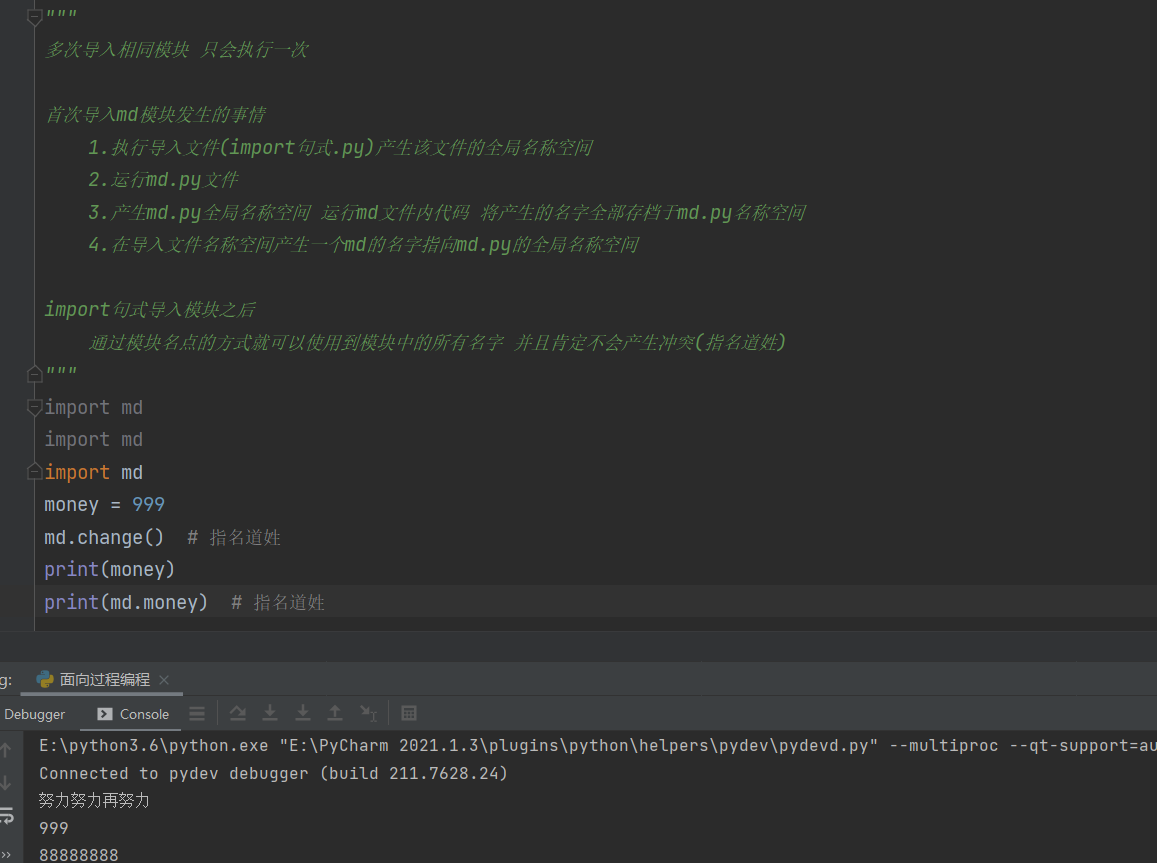Click the Console tab terminal icon

point(105,714)
